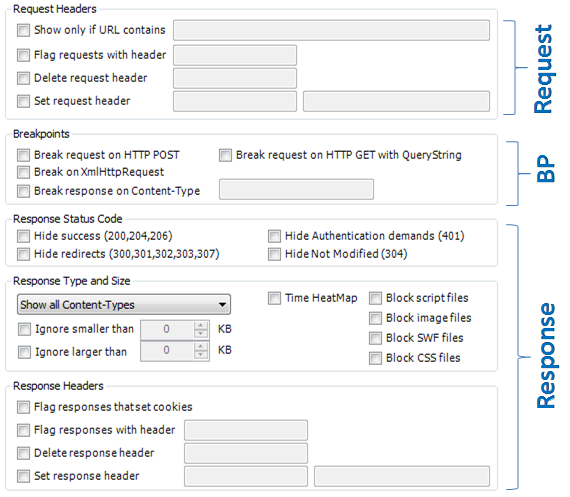Enable 'Delete response header' checkbox
Viewport: 570px width, 497px height.
pos(23,453)
